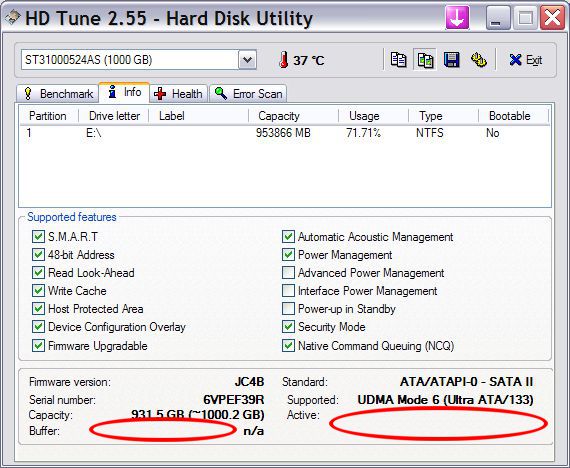Click the copy screenshot to clipboard icon
The height and width of the screenshot is (468, 570).
(x=425, y=60)
